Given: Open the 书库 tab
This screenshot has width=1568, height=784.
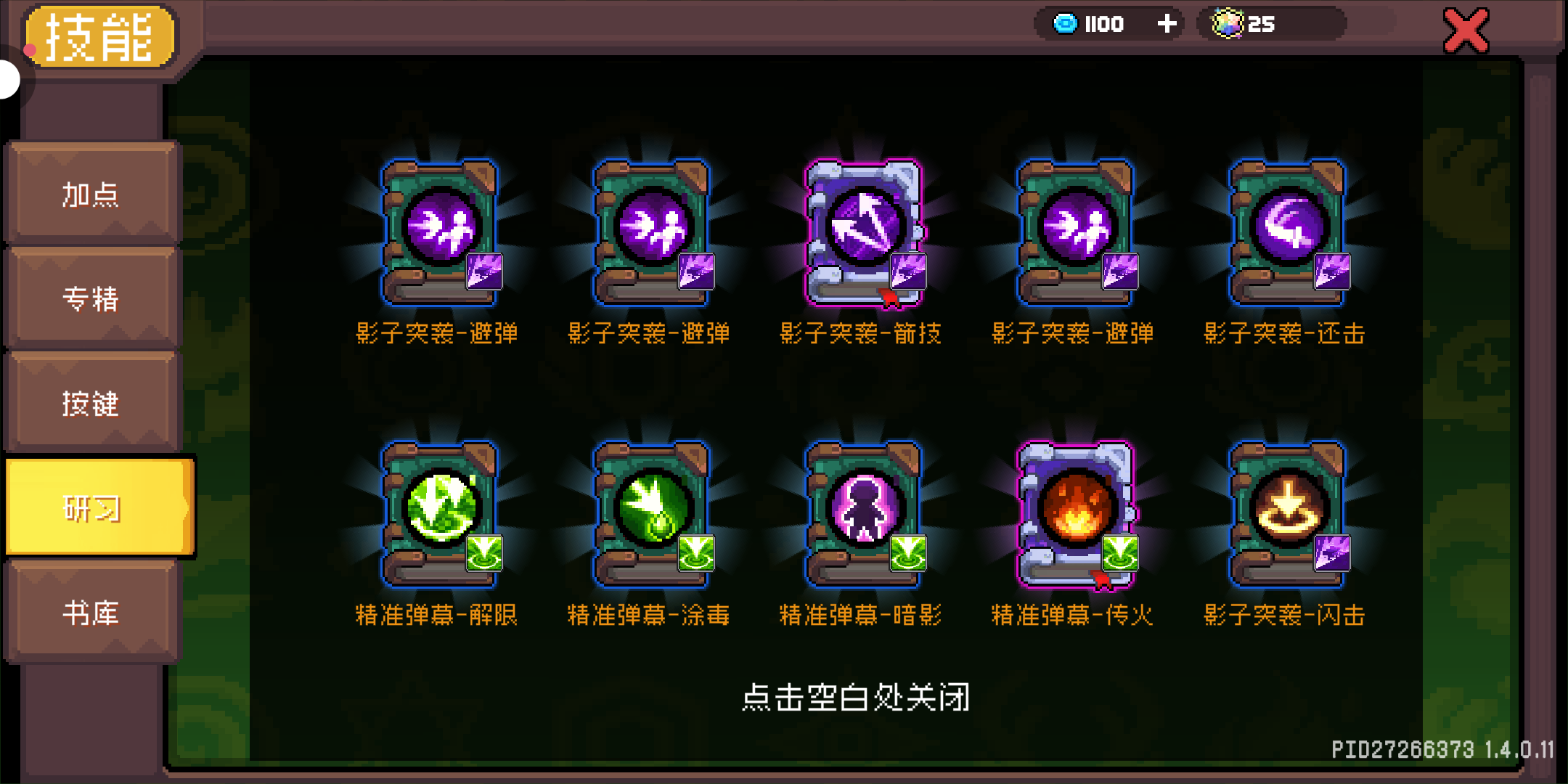Looking at the screenshot, I should (91, 613).
